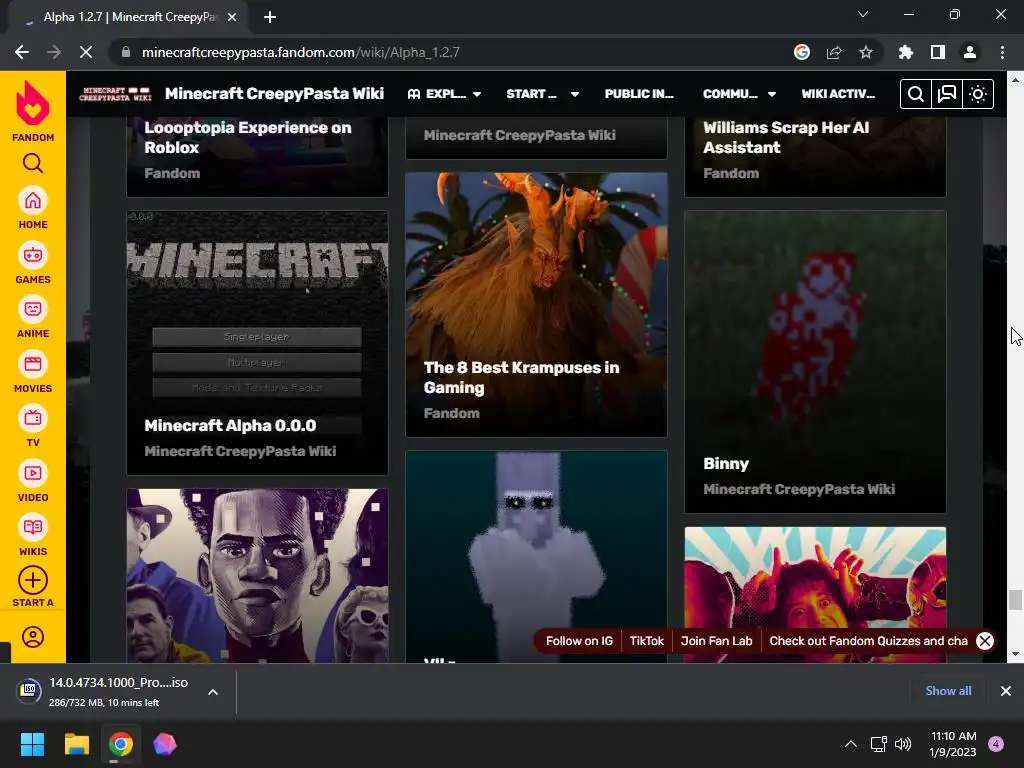This screenshot has width=1024, height=768.
Task: Open the Chrome extensions puzzle icon
Action: 906,52
